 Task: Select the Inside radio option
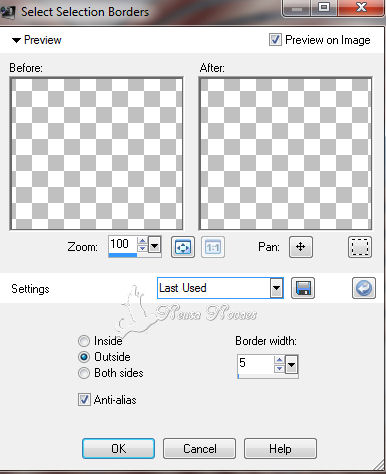point(84,341)
